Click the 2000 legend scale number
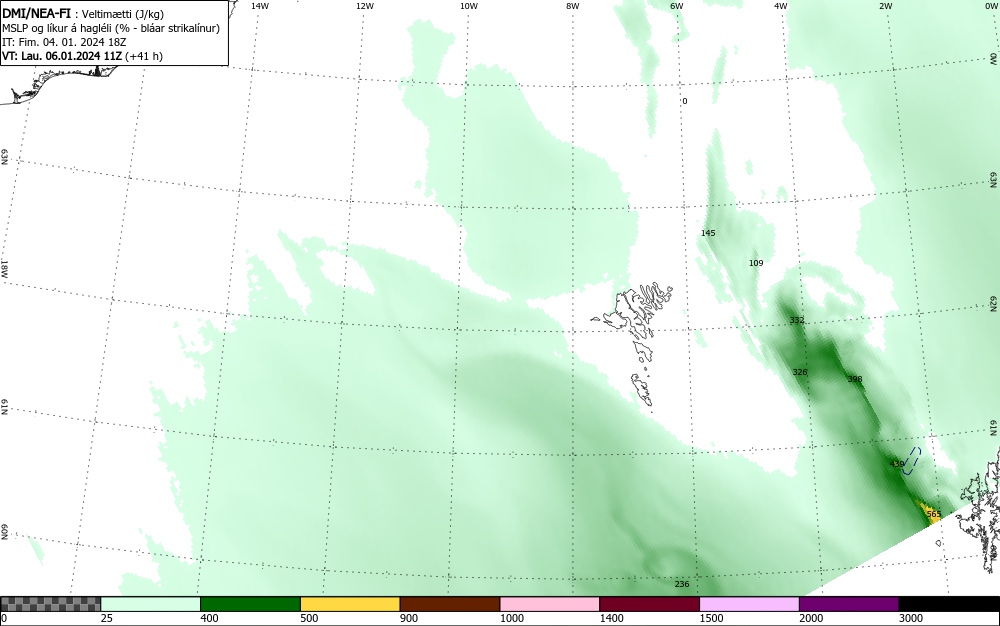Screen dimensions: 1000x626 tap(811, 618)
